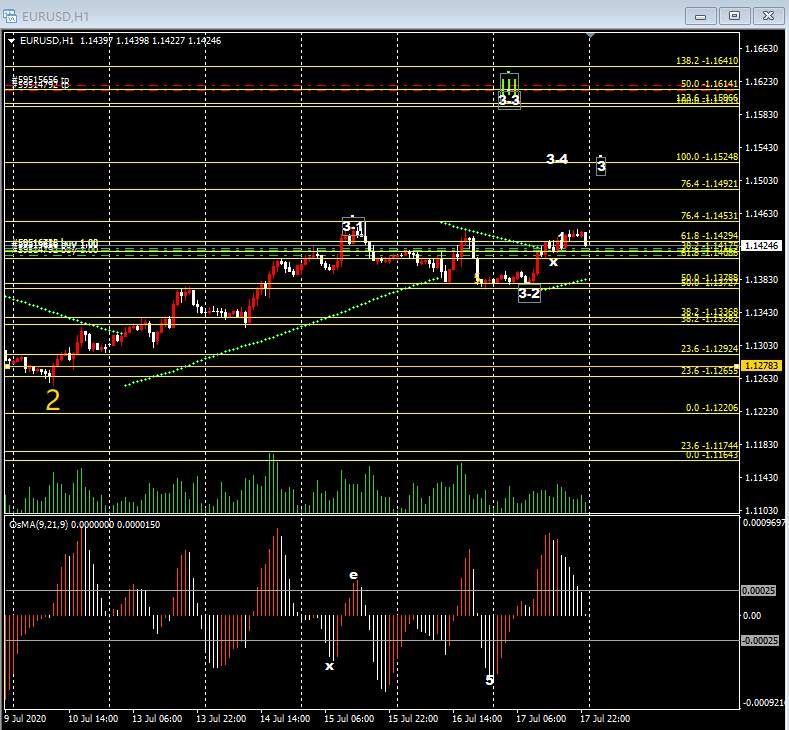
Task: Click the 'e' label in the OsMA panel
Action: click(x=354, y=575)
